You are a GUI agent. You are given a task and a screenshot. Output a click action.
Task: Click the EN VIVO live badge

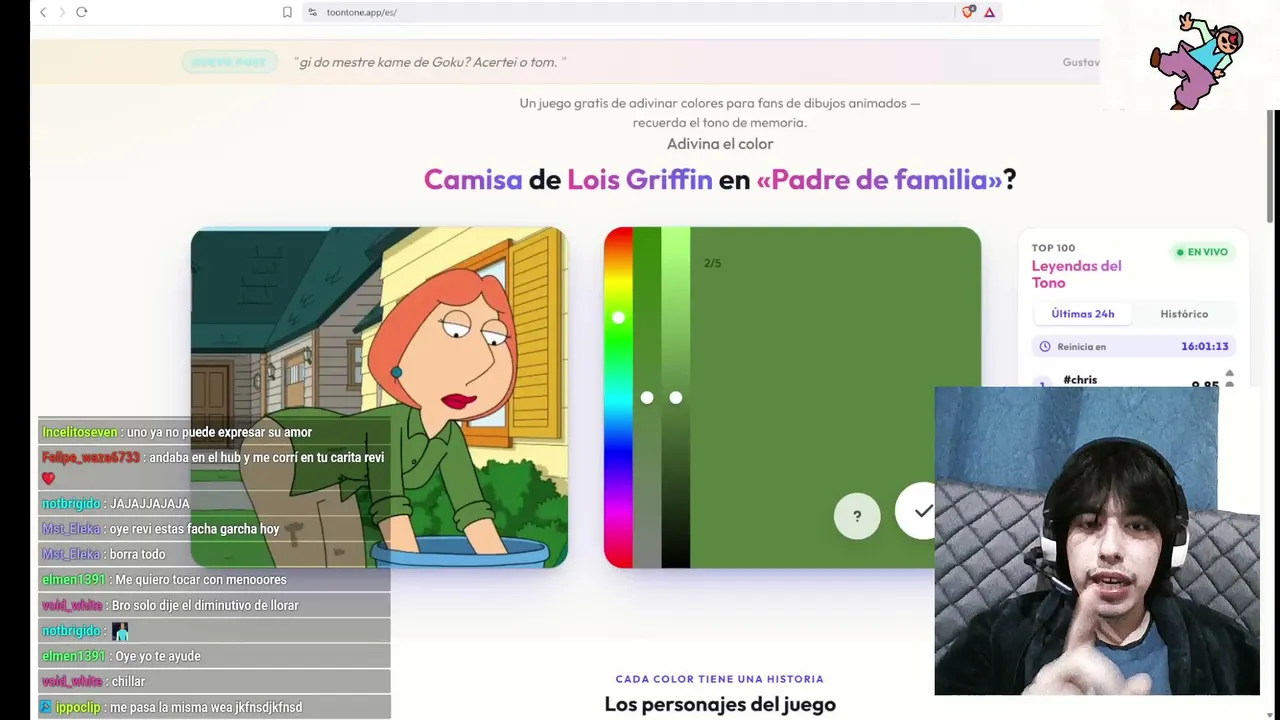click(1202, 252)
